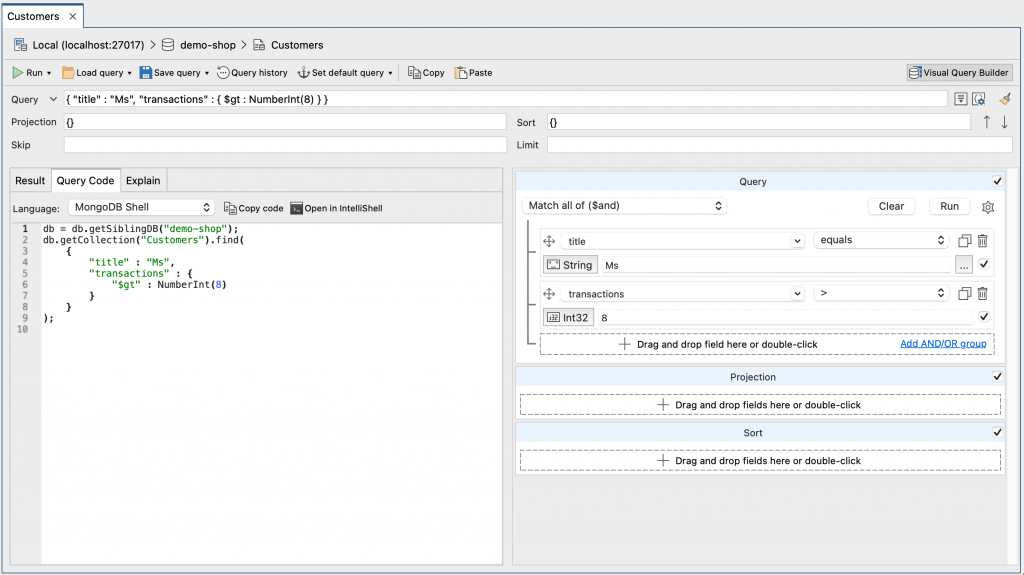Screen dimensions: 1024x575
Task: Click into the Limit input field
Action: tap(778, 145)
